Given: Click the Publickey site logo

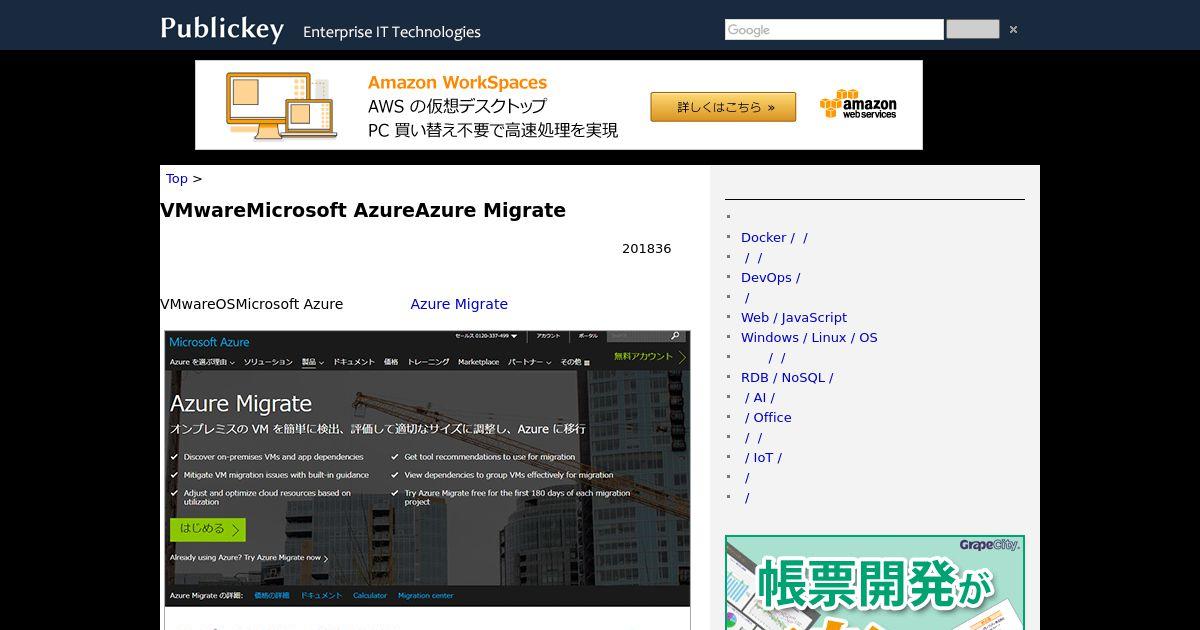Looking at the screenshot, I should pos(222,28).
